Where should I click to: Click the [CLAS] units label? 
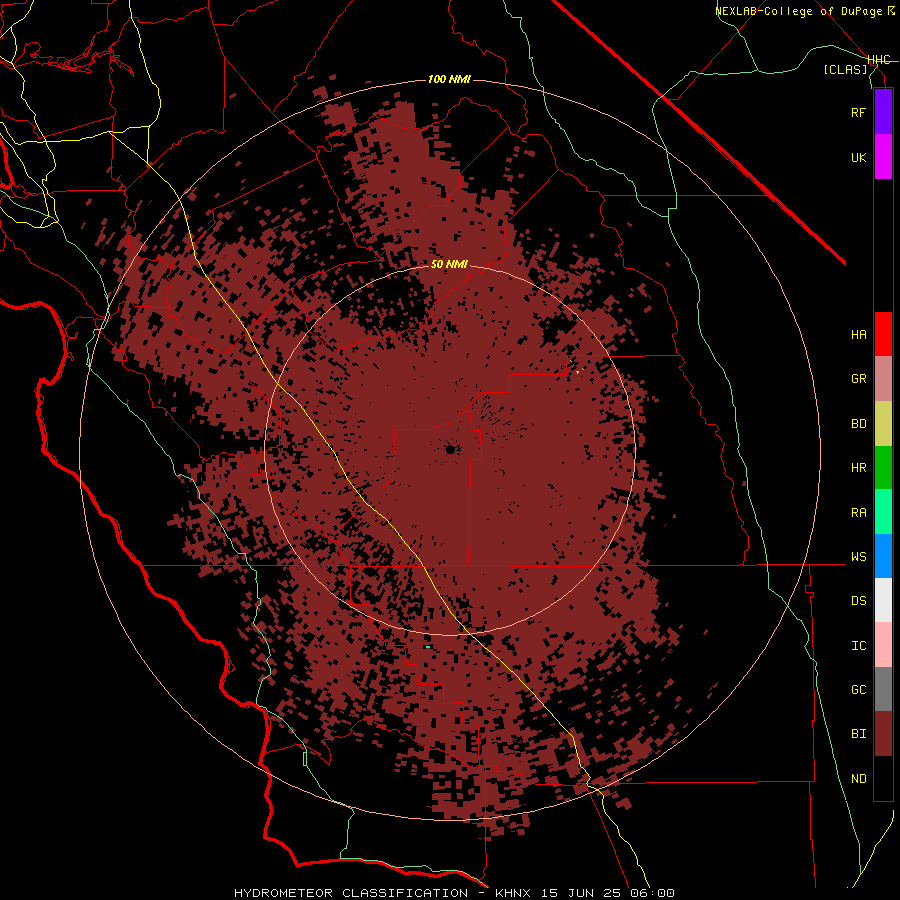pyautogui.click(x=845, y=69)
